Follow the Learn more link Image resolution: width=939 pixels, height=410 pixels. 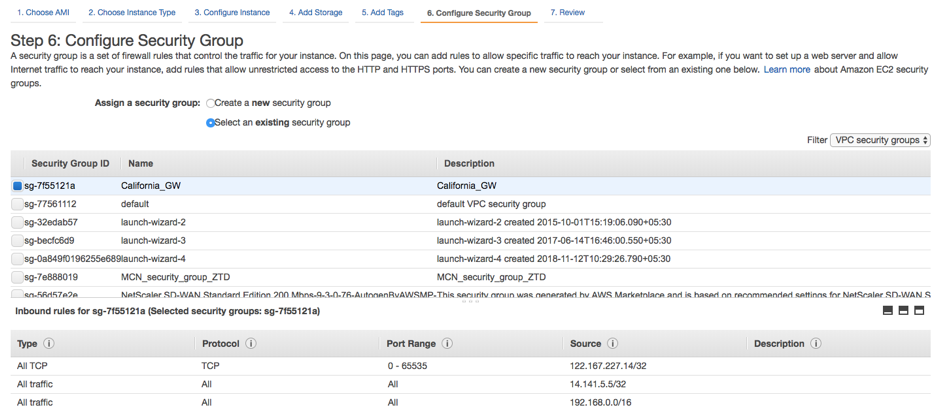(x=787, y=70)
